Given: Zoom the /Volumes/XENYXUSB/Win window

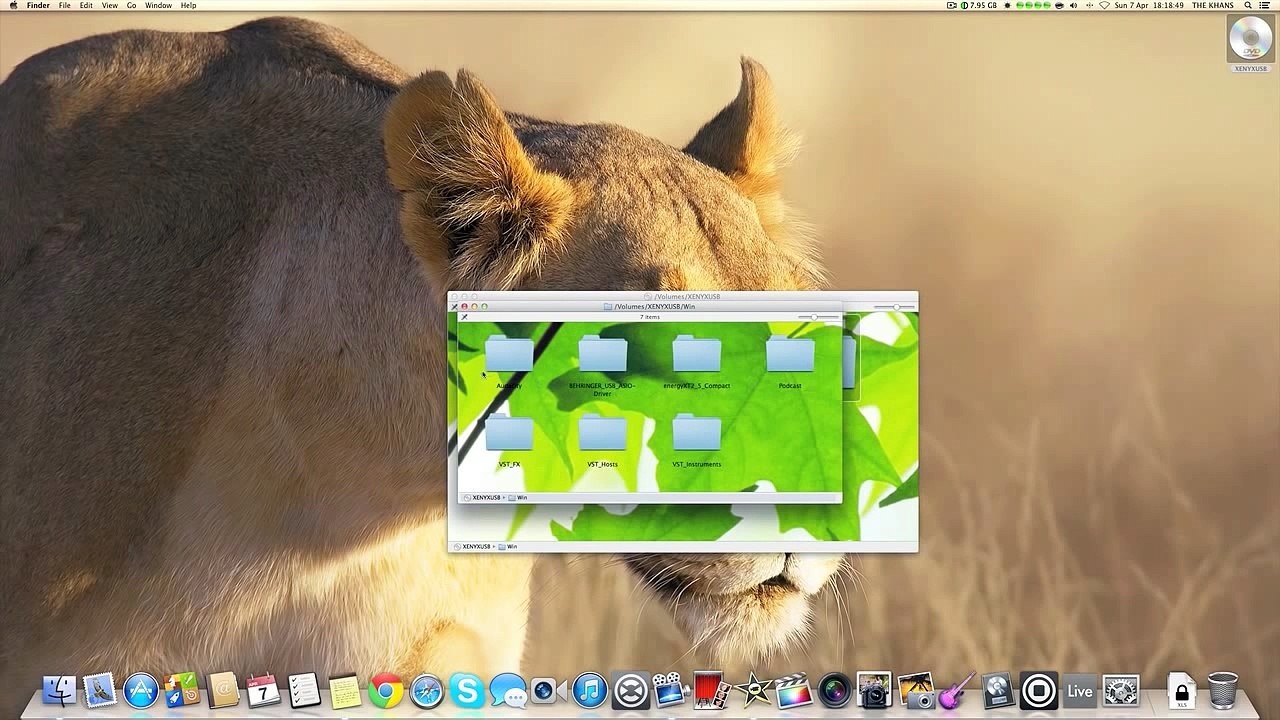Looking at the screenshot, I should pos(484,306).
